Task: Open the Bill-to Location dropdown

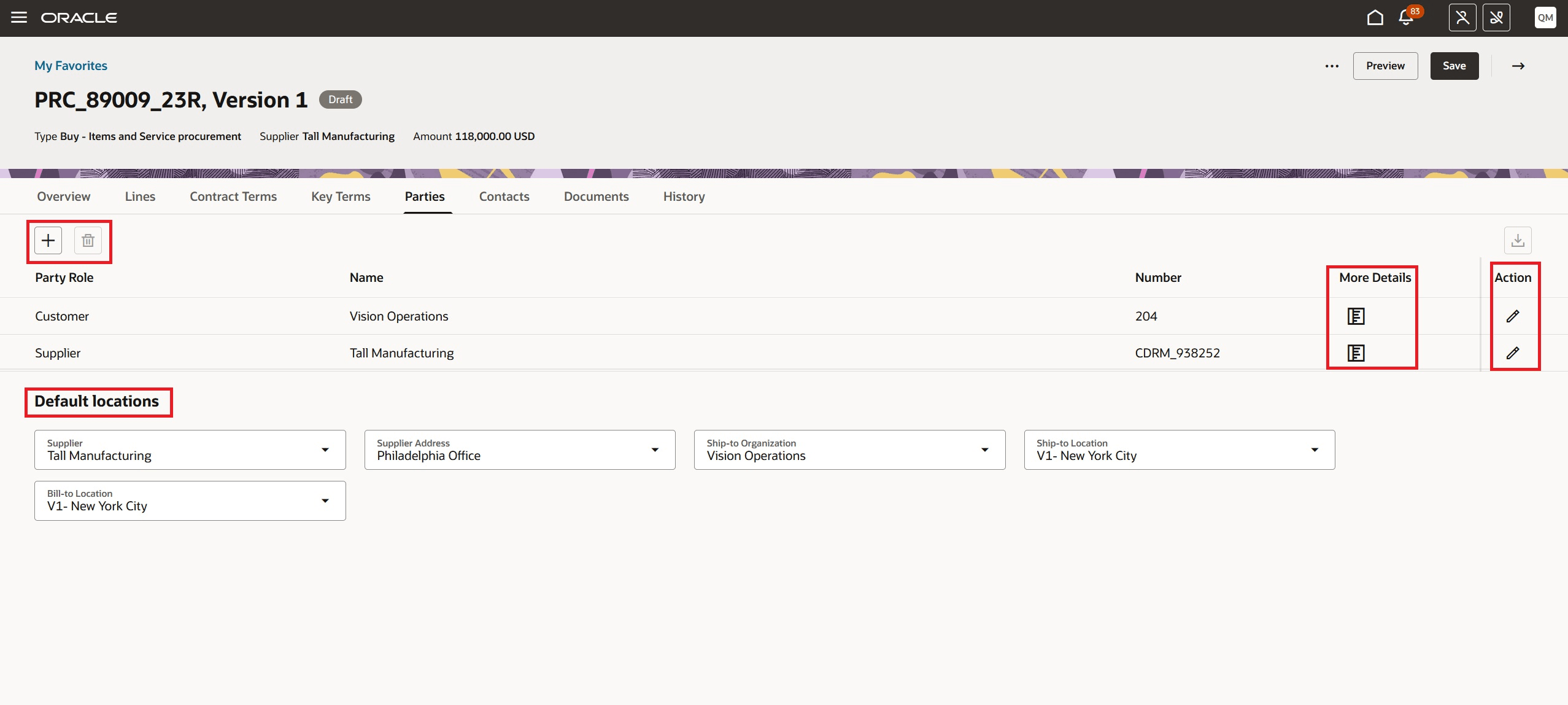Action: pyautogui.click(x=325, y=501)
